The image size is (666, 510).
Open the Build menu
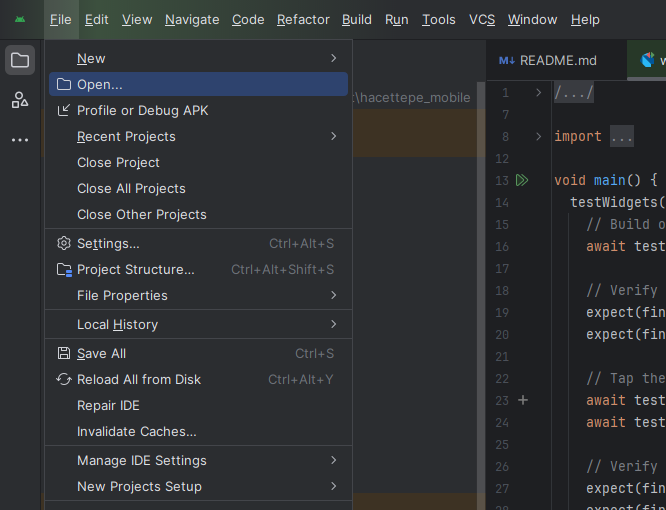tap(357, 20)
